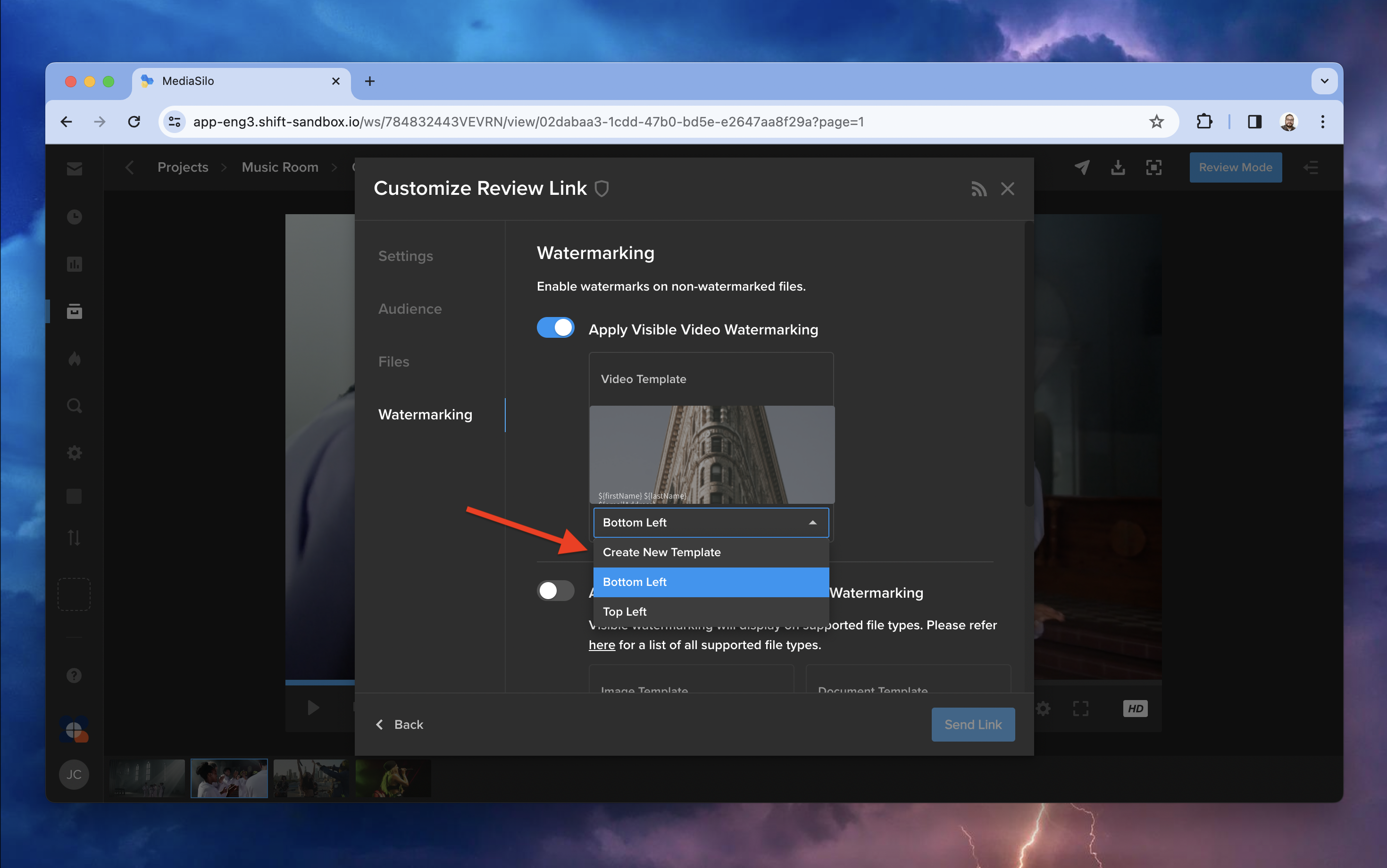1387x868 pixels.
Task: Click the frame capture icon in top bar
Action: pos(1153,167)
